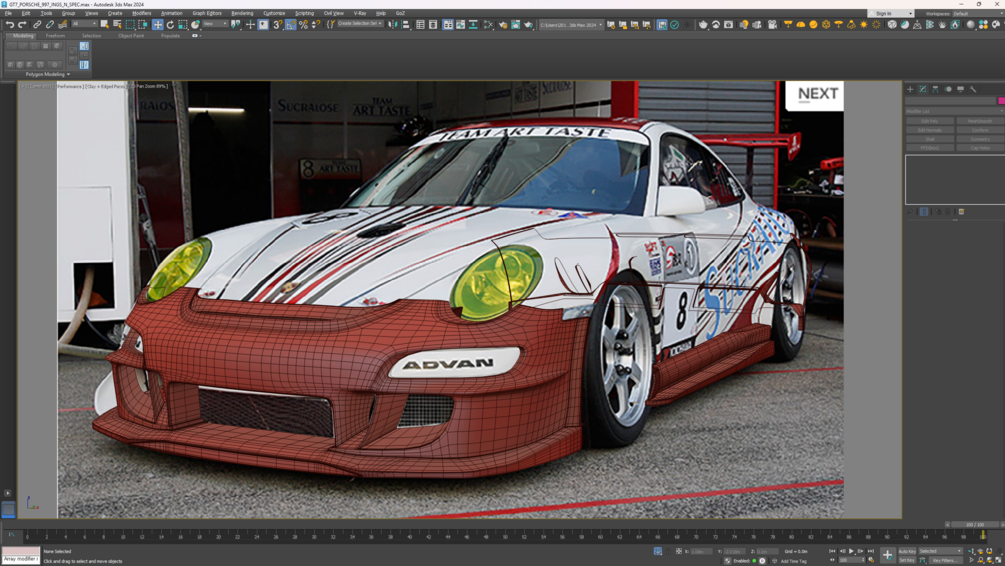Click the Undo arrow icon
Image resolution: width=1005 pixels, height=566 pixels.
(10, 24)
